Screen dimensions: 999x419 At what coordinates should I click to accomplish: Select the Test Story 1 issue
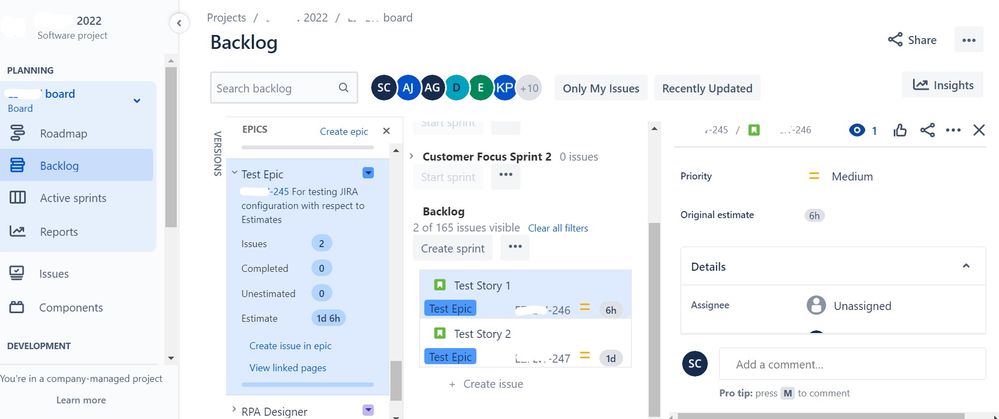point(526,294)
